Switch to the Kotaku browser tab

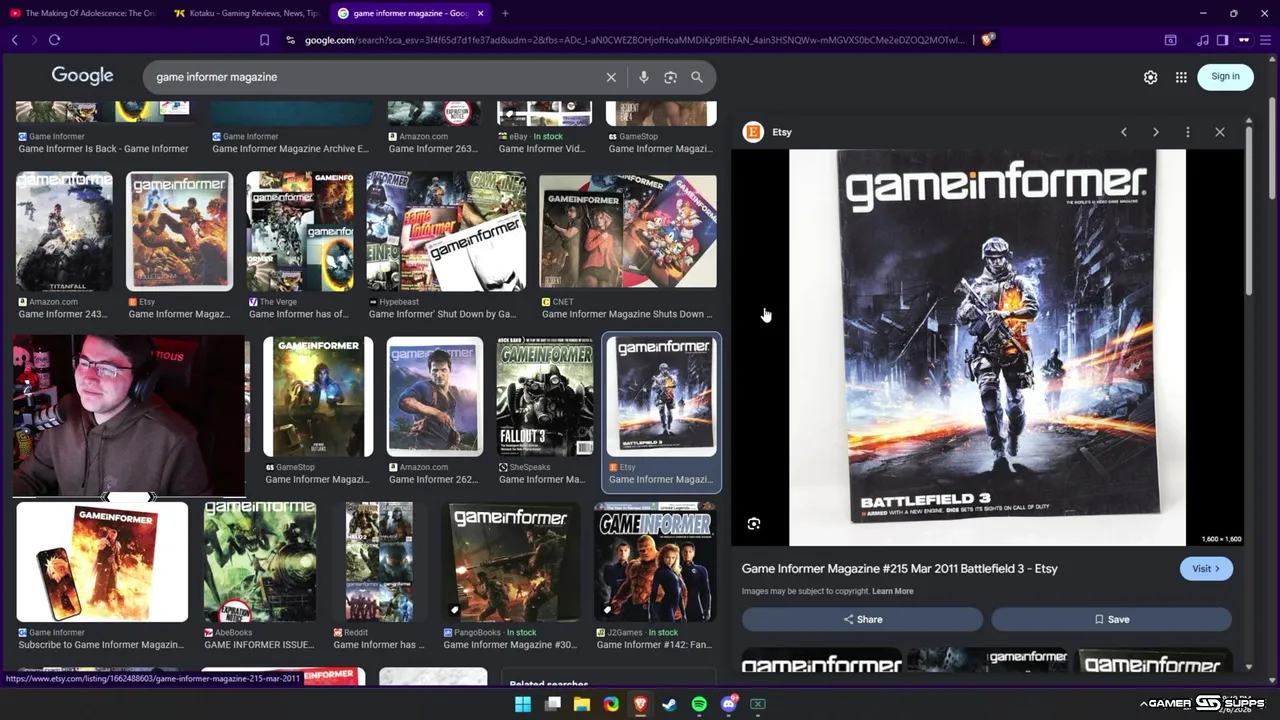coord(246,13)
